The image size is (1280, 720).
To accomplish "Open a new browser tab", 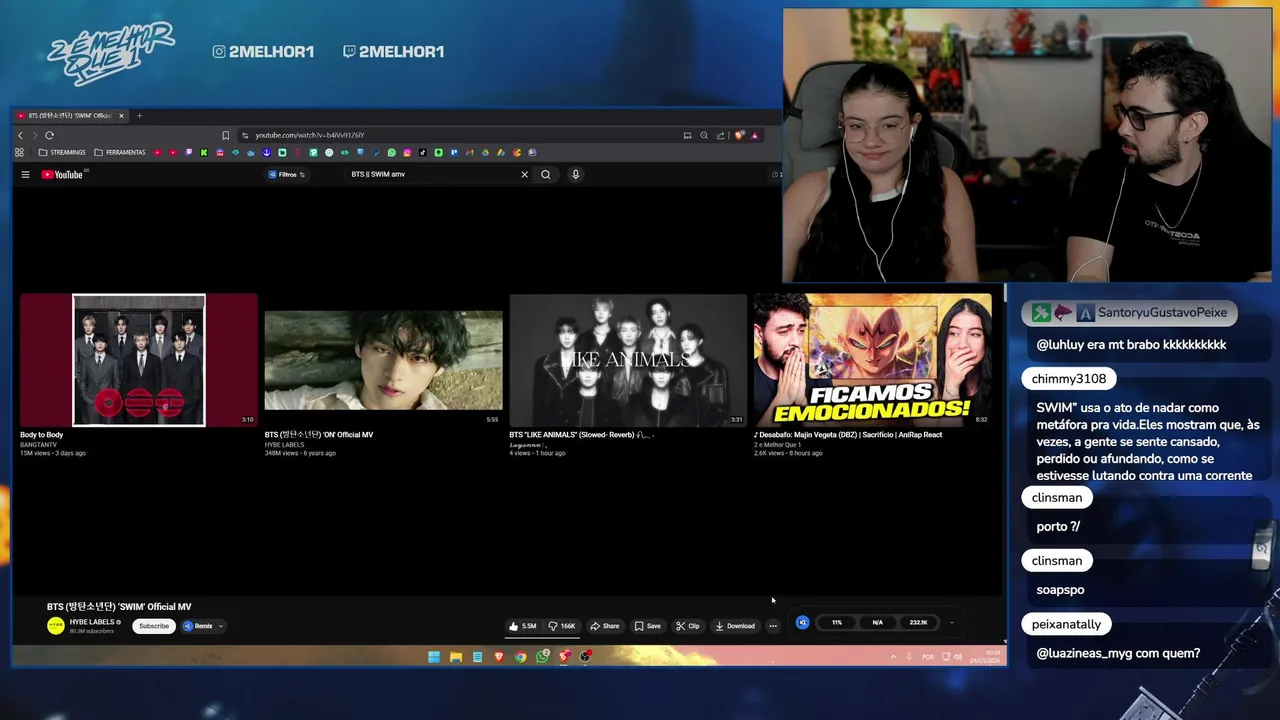I will pyautogui.click(x=139, y=115).
